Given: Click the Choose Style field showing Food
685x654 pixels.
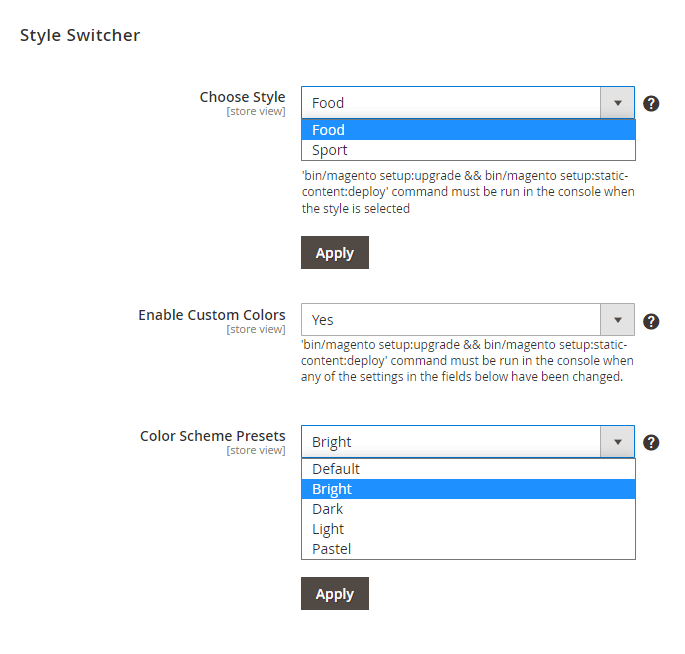Looking at the screenshot, I should tap(468, 103).
